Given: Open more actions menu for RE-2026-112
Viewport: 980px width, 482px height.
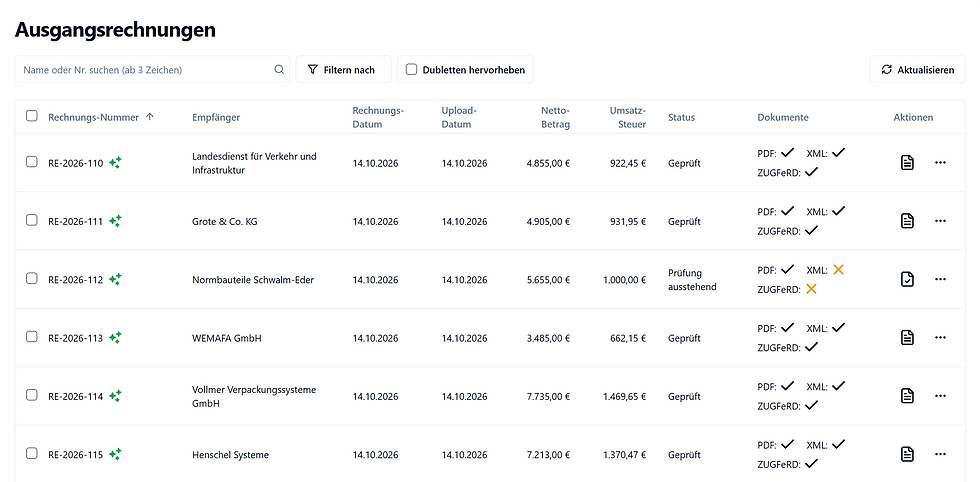Looking at the screenshot, I should tap(940, 279).
